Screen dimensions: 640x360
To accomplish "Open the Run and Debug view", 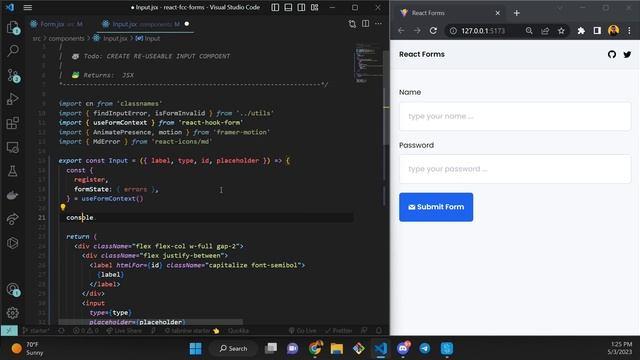I will [x=13, y=99].
